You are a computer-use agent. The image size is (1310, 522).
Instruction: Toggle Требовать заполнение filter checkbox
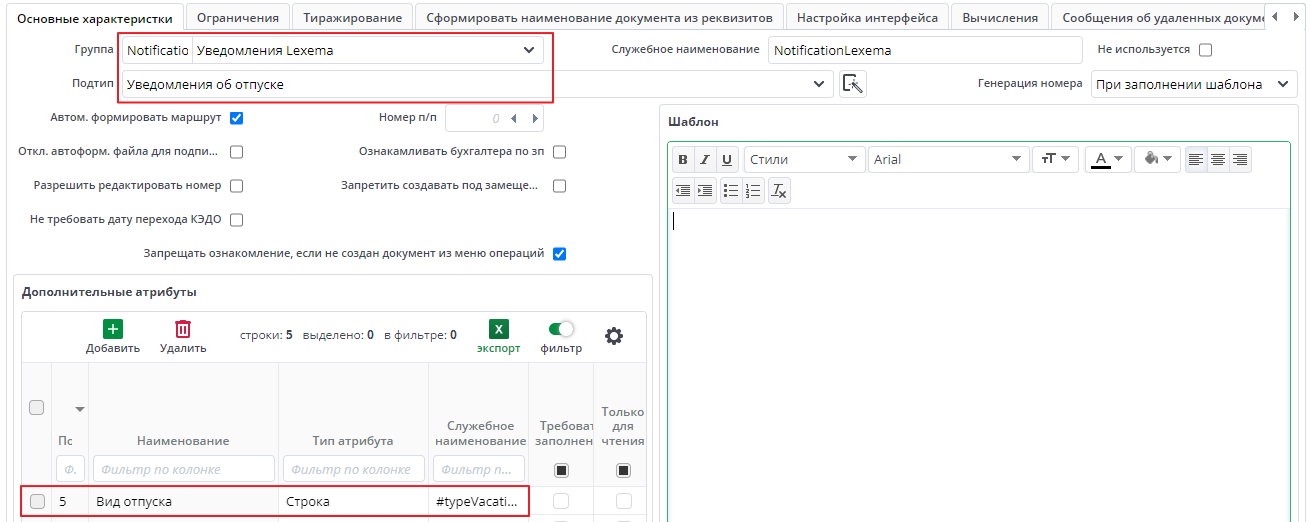tap(561, 470)
